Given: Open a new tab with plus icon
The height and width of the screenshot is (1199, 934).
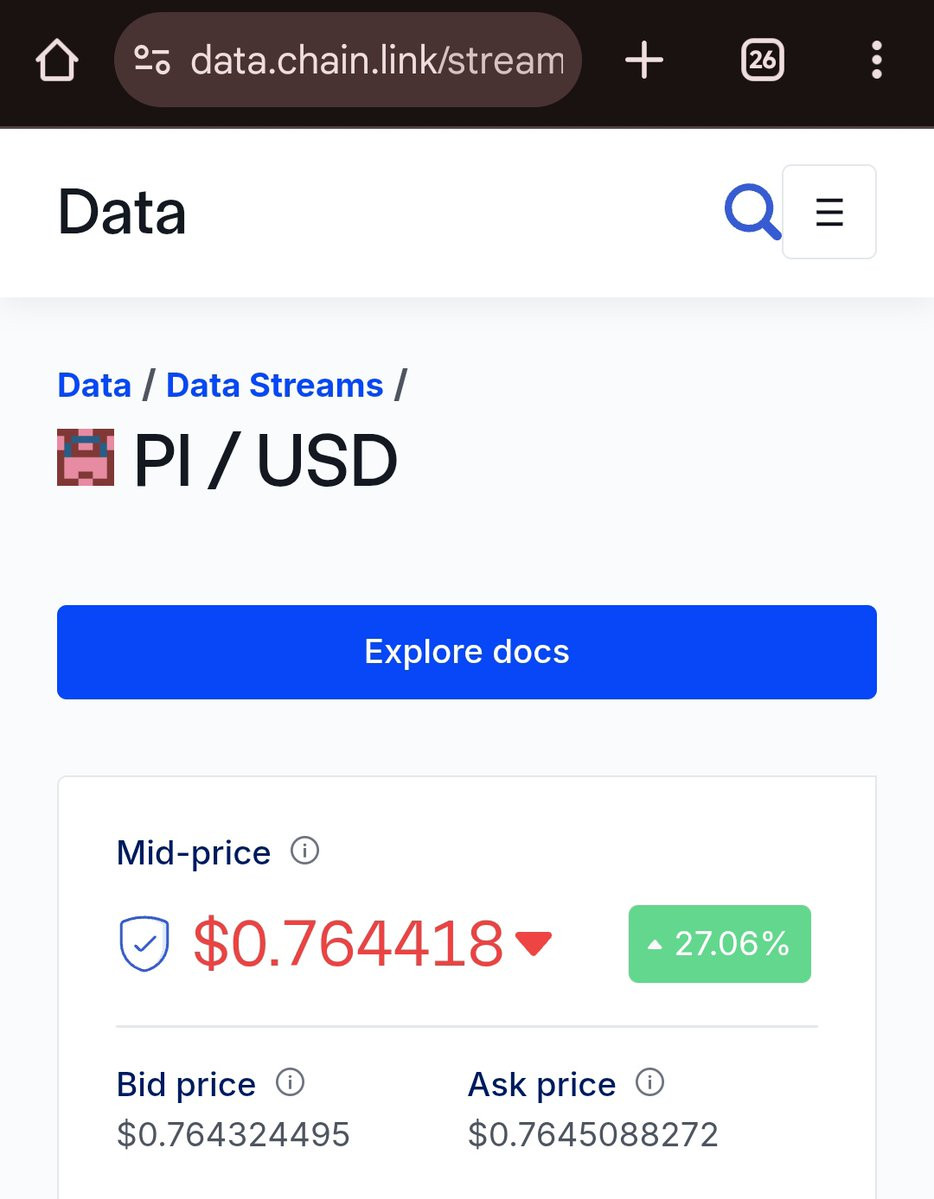Looking at the screenshot, I should 643,60.
